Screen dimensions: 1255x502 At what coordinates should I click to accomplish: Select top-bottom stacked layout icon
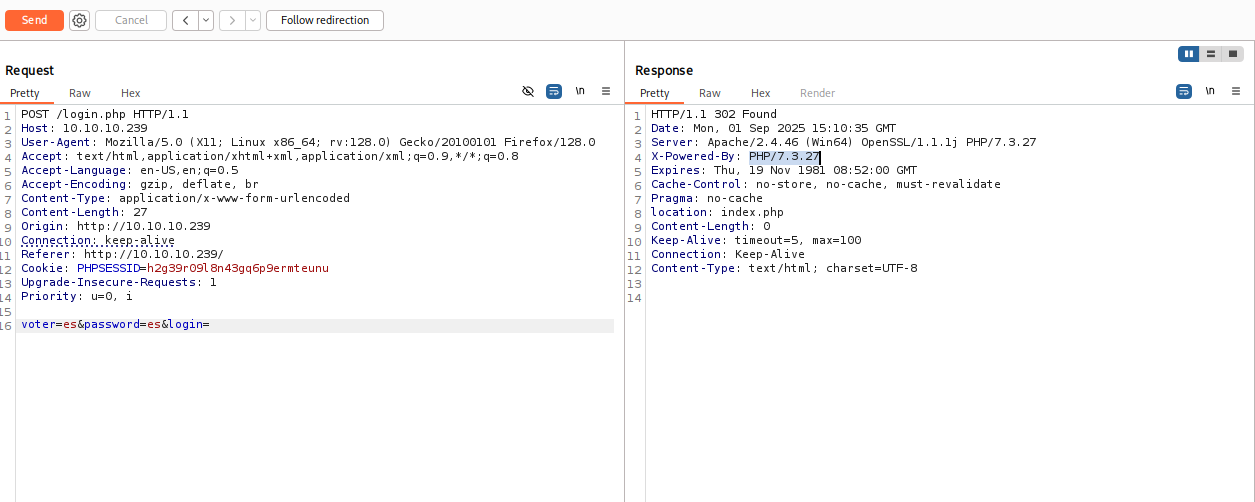tap(1211, 54)
